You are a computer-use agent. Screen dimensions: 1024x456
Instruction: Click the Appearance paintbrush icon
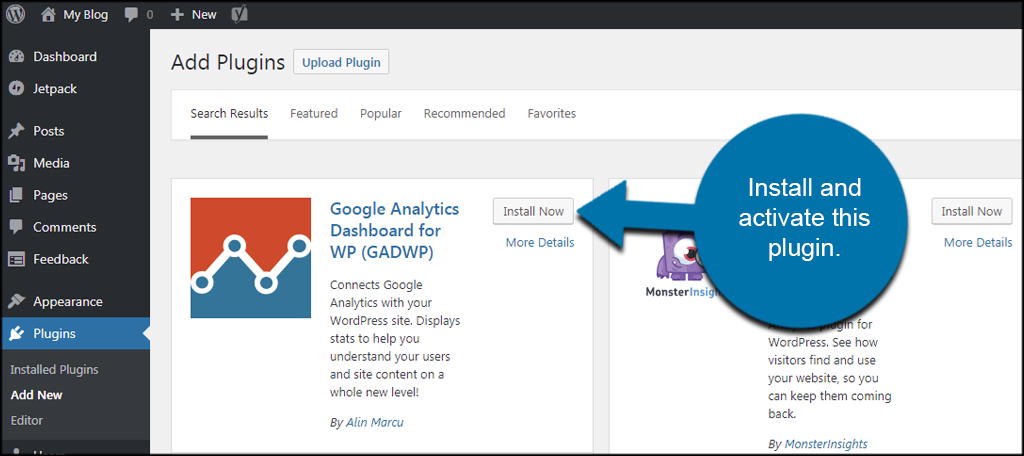(x=16, y=302)
